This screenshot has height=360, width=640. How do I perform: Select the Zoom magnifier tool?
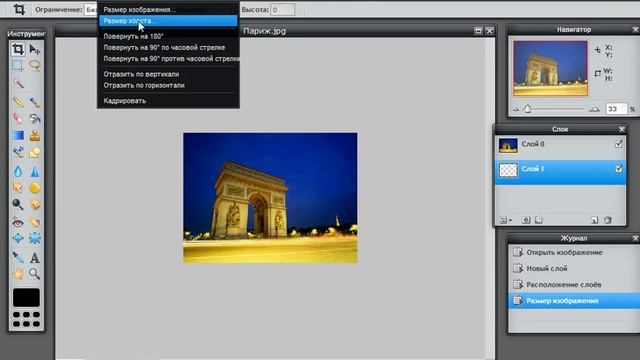(x=35, y=274)
